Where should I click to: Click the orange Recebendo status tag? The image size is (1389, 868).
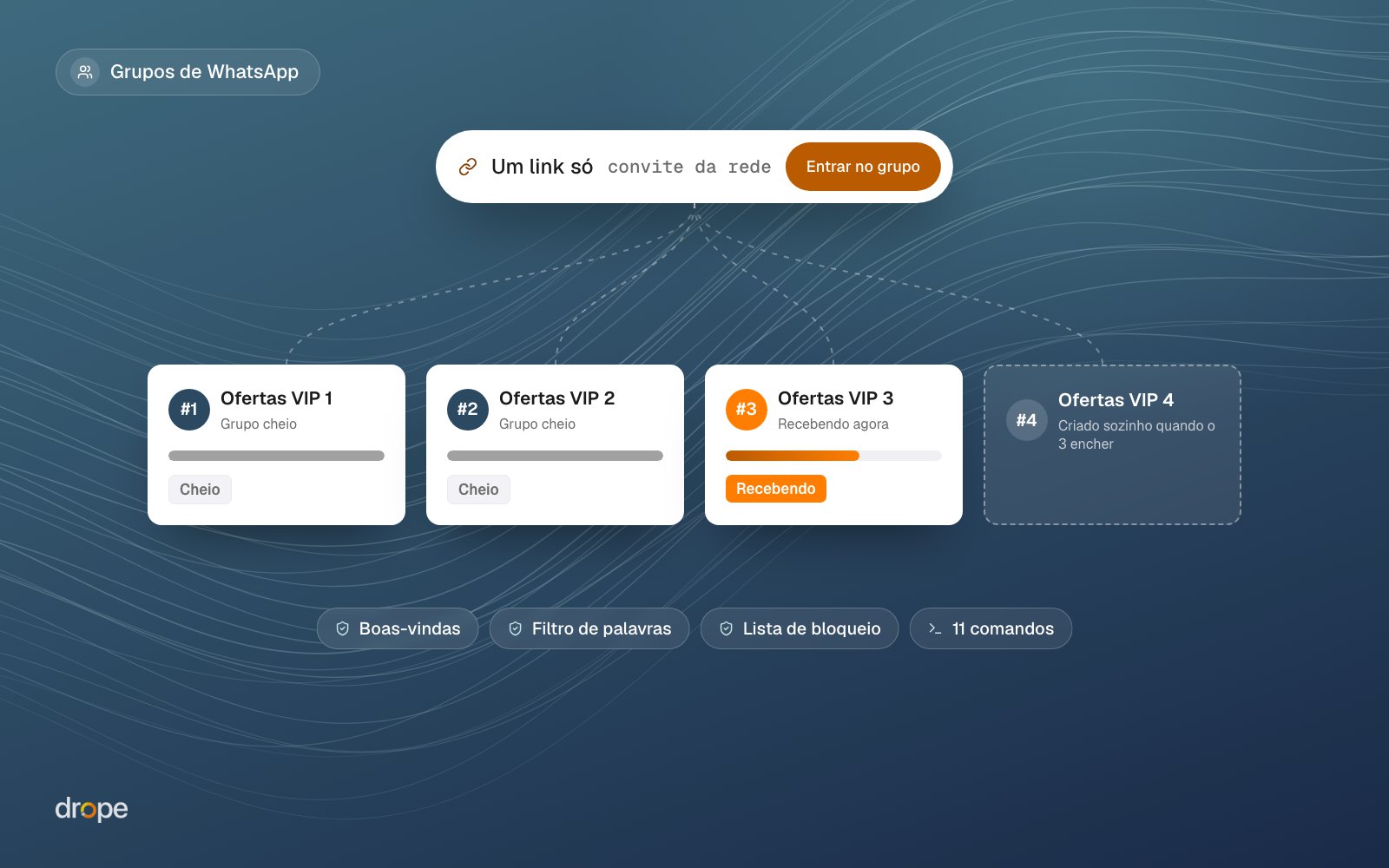point(776,489)
